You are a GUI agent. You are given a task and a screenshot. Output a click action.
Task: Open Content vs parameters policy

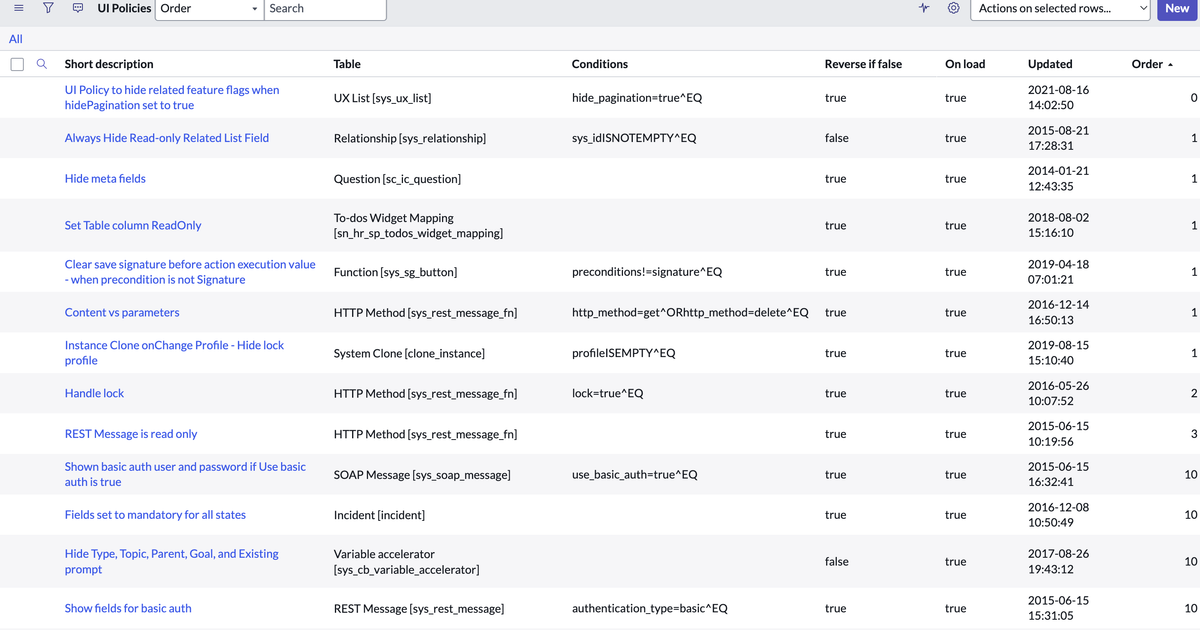pyautogui.click(x=122, y=313)
